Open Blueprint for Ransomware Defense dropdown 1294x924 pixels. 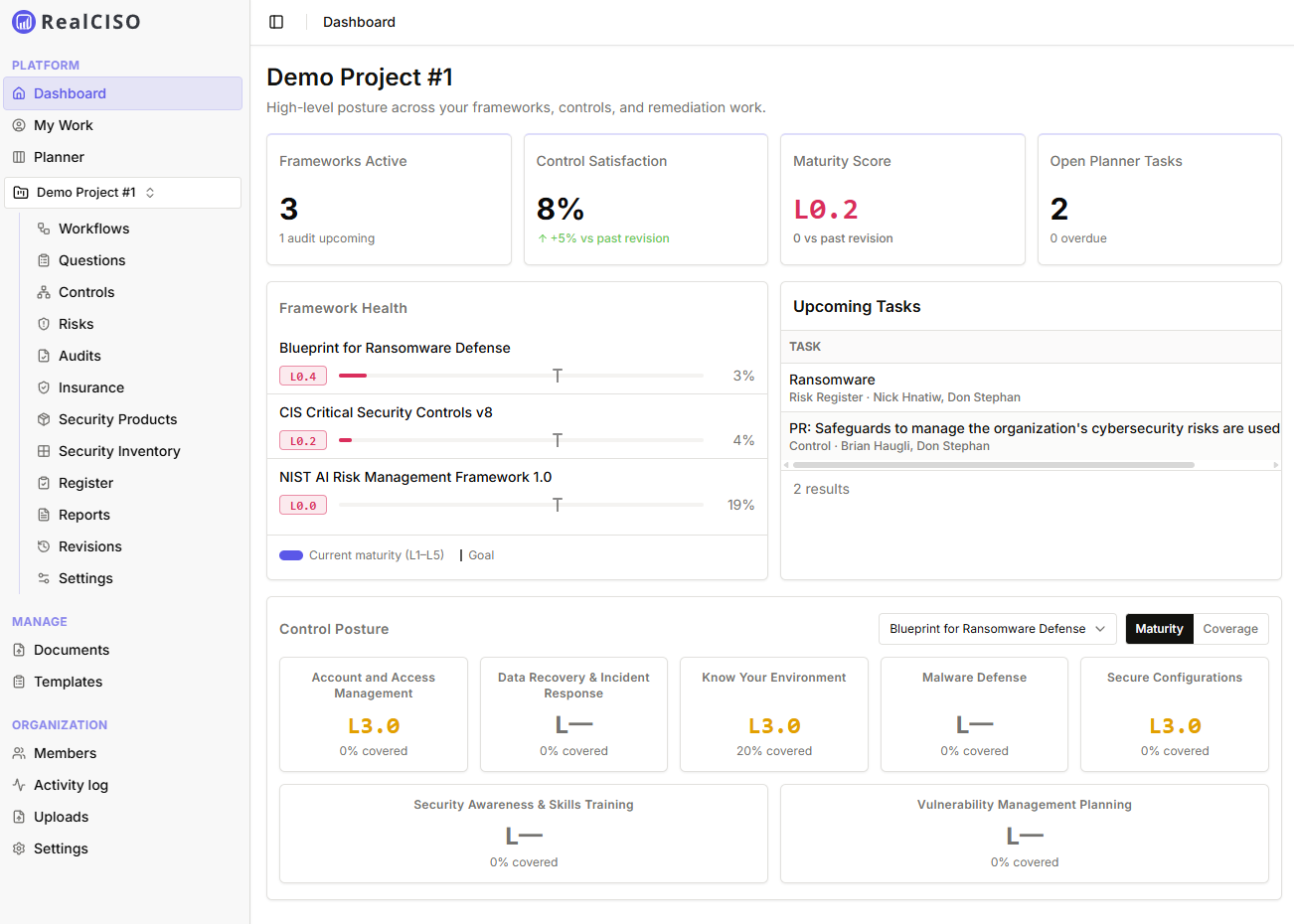point(997,629)
